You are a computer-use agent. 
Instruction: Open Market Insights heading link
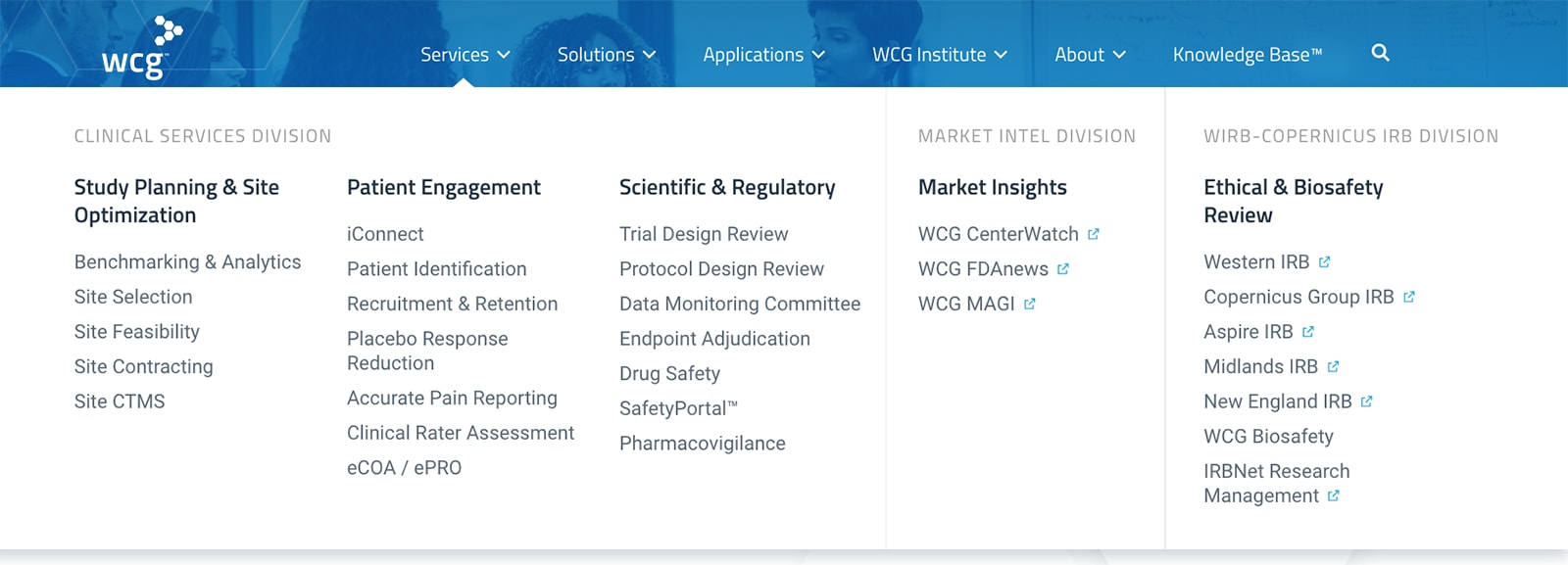993,187
